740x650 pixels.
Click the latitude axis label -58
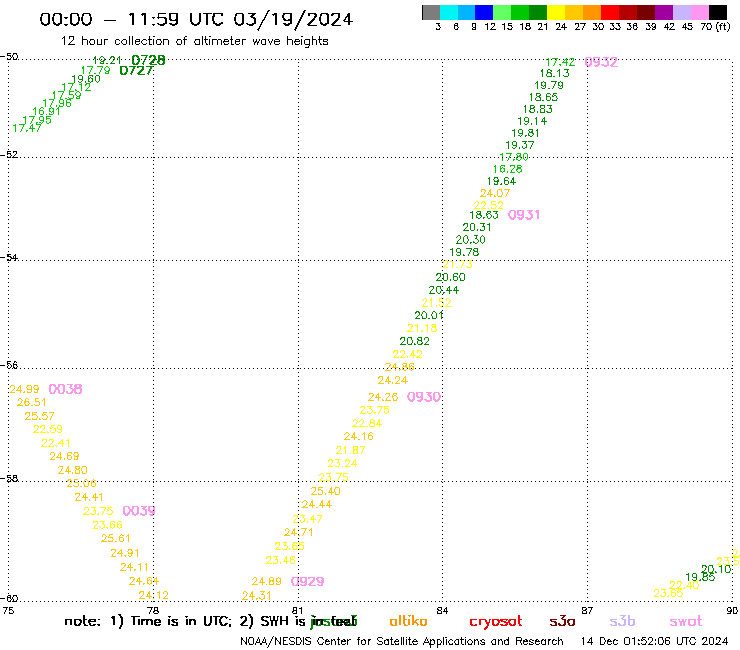9,478
